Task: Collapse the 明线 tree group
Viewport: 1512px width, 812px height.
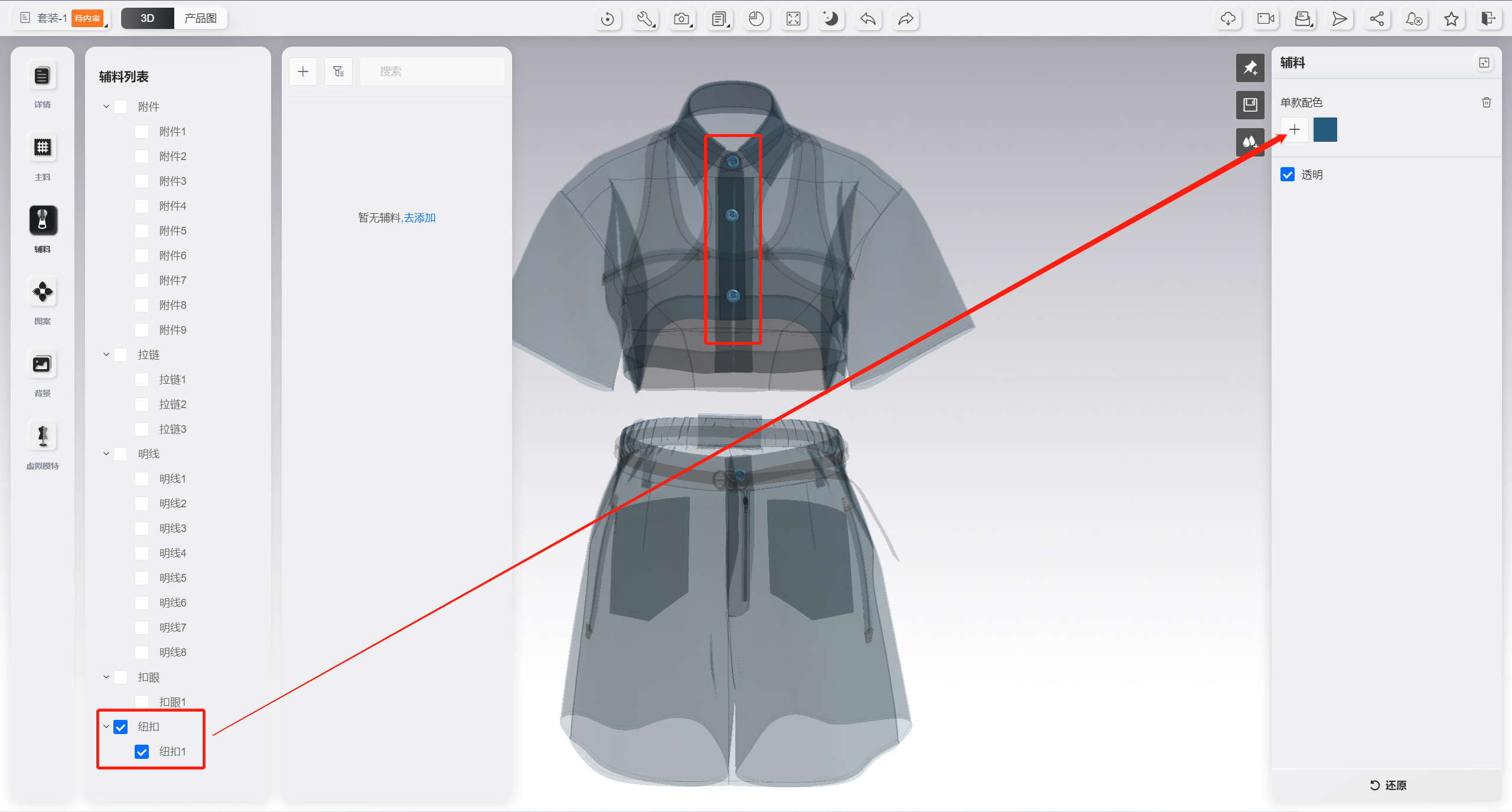Action: coord(106,454)
